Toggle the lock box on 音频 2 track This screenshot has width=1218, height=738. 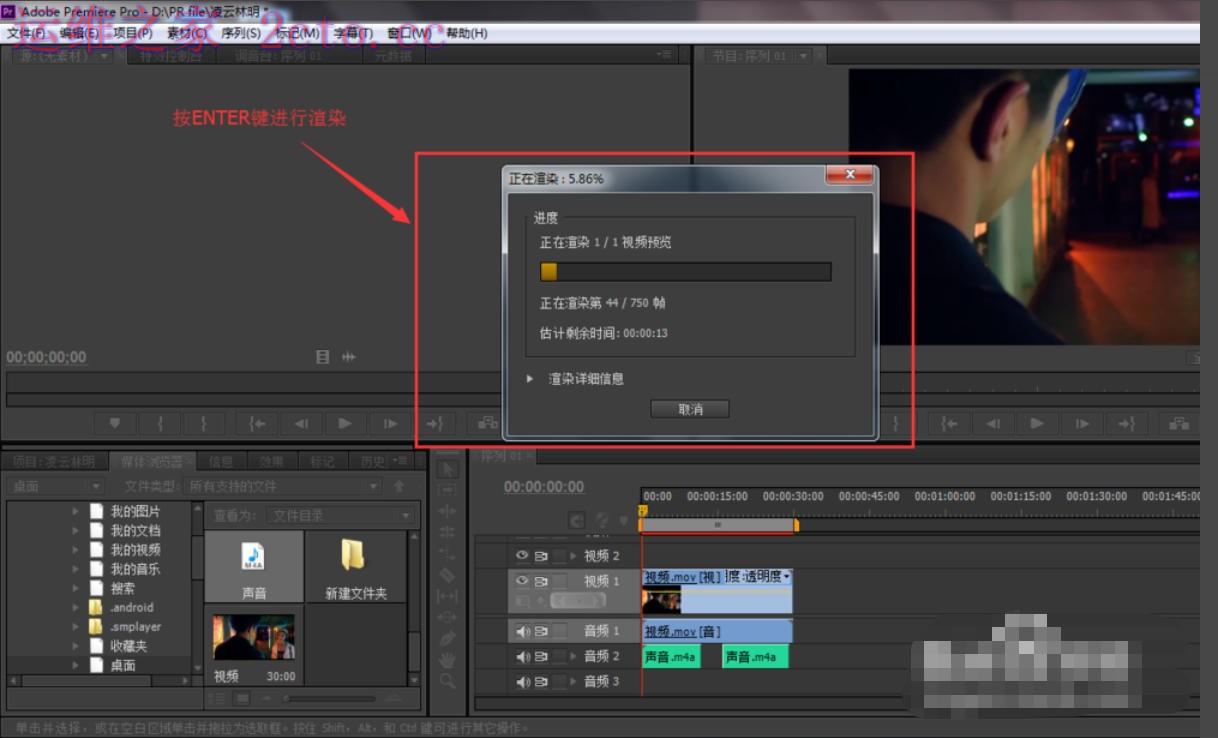coord(559,656)
